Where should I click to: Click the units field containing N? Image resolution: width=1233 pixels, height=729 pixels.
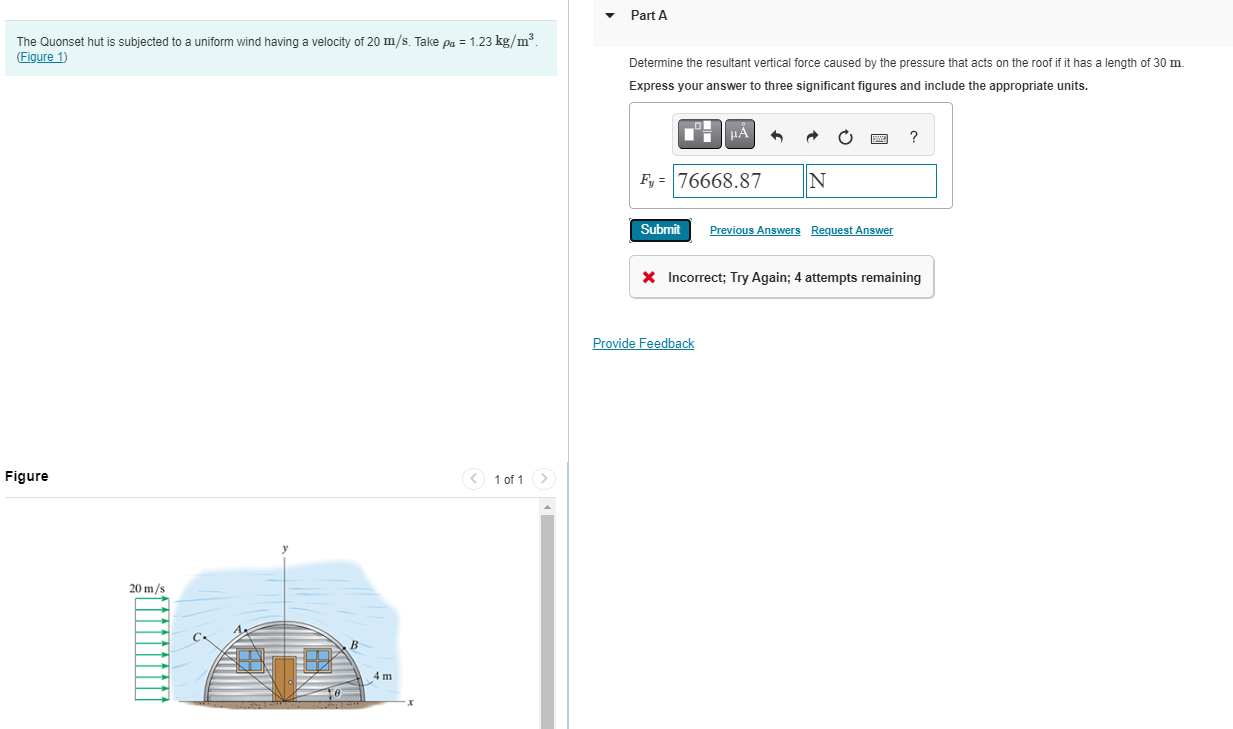pyautogui.click(x=871, y=181)
